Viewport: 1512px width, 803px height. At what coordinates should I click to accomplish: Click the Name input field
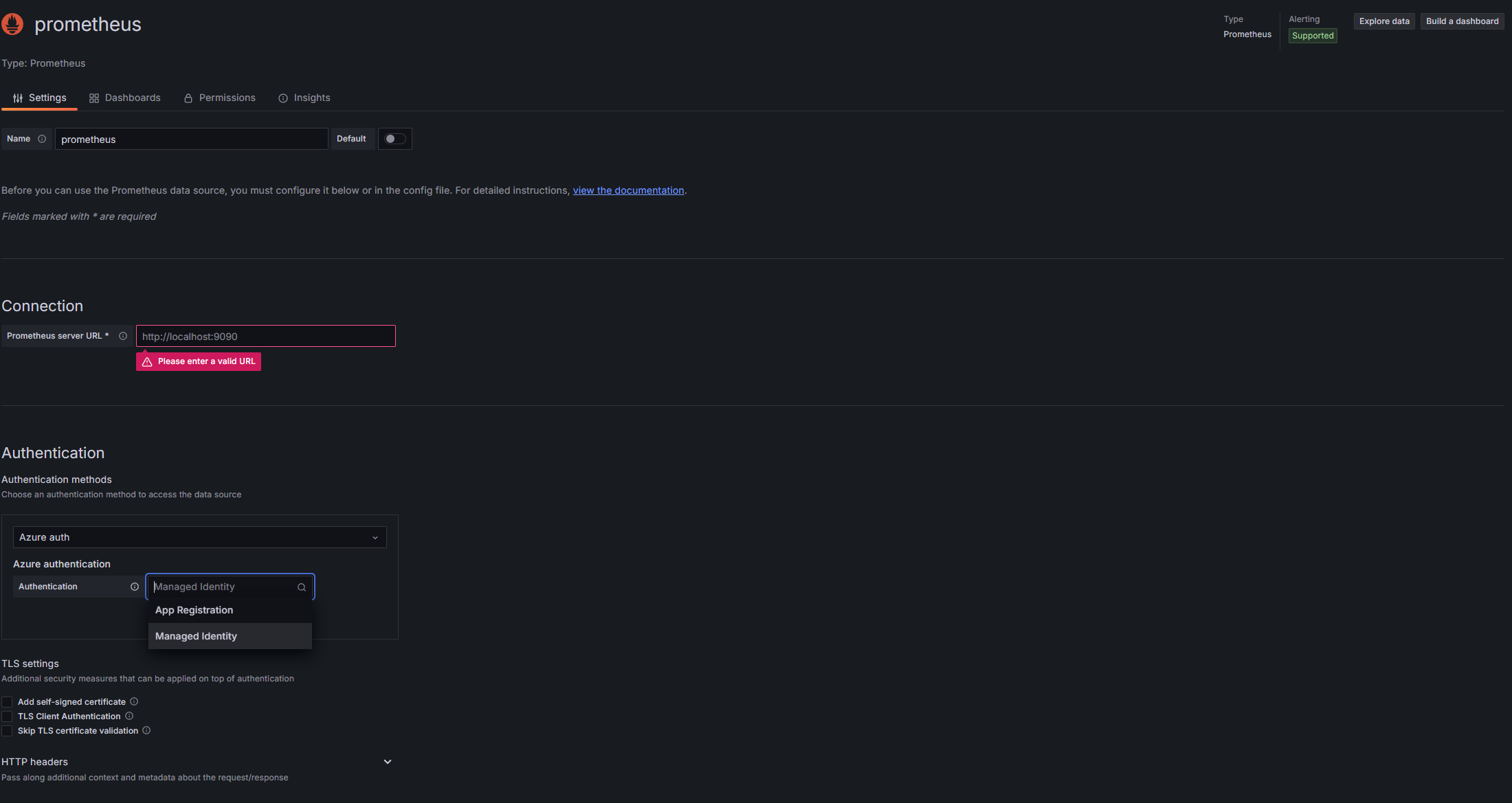[192, 139]
